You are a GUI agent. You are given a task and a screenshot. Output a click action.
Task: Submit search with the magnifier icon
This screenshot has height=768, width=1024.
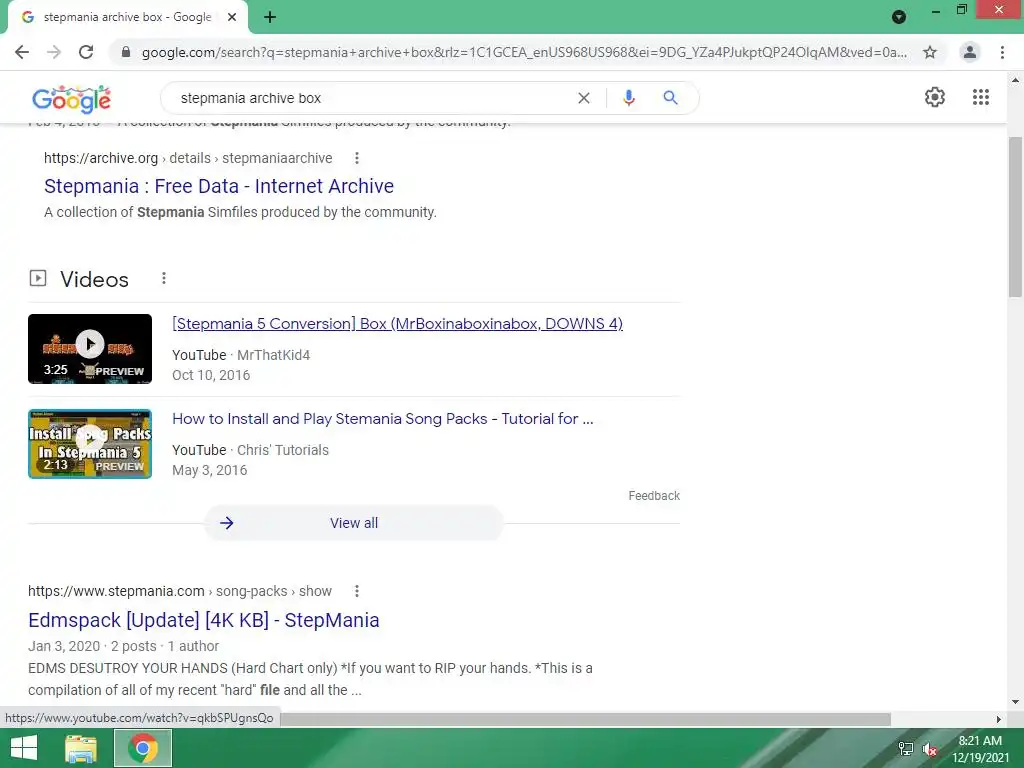(x=670, y=98)
